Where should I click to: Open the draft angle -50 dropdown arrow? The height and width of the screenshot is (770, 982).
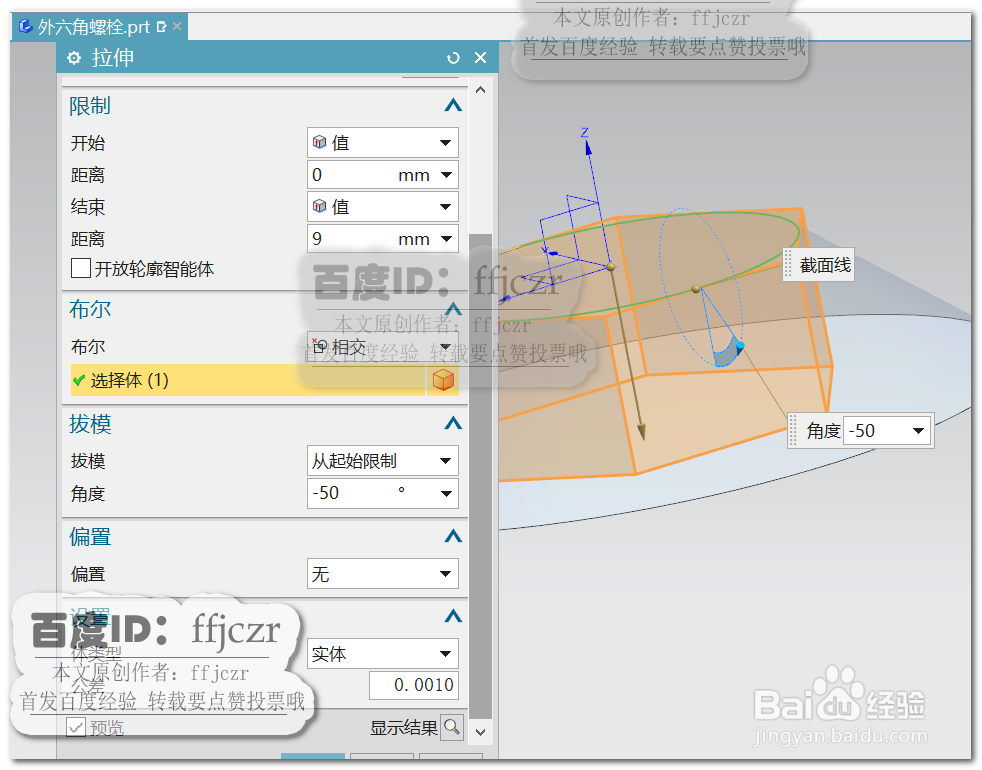[446, 494]
